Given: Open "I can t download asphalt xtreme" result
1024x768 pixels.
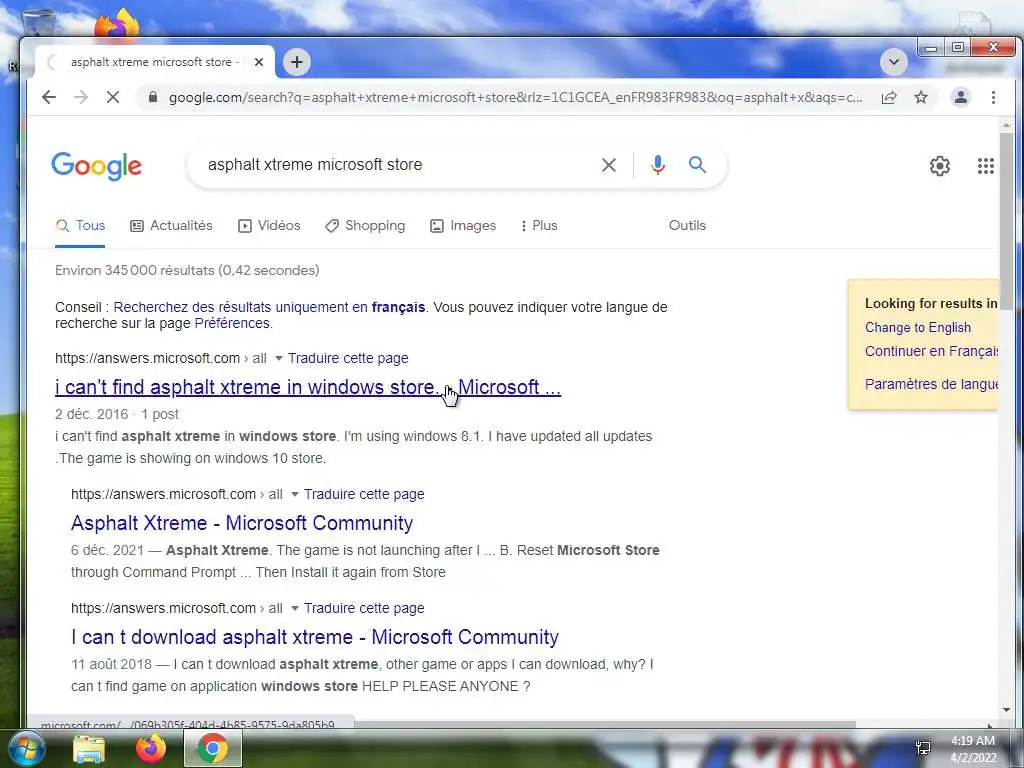Looking at the screenshot, I should [315, 637].
